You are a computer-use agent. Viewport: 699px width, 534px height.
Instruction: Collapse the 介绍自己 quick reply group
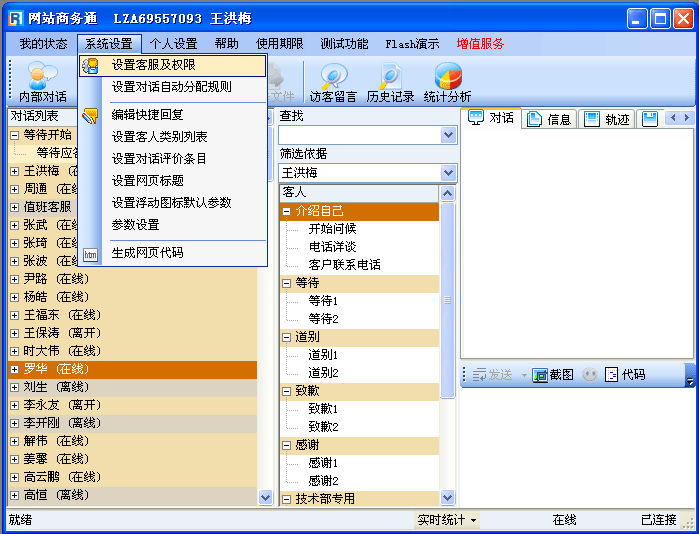[x=287, y=211]
